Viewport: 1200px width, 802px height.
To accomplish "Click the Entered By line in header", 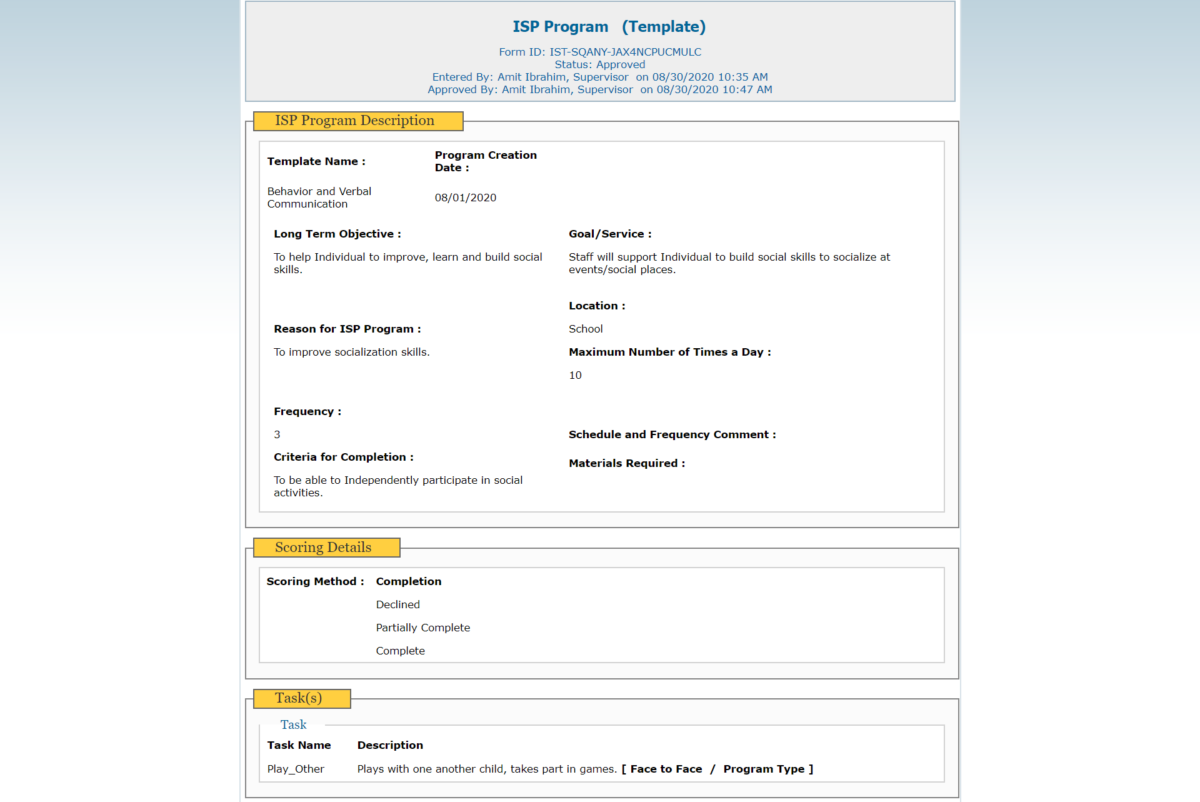I will [600, 77].
